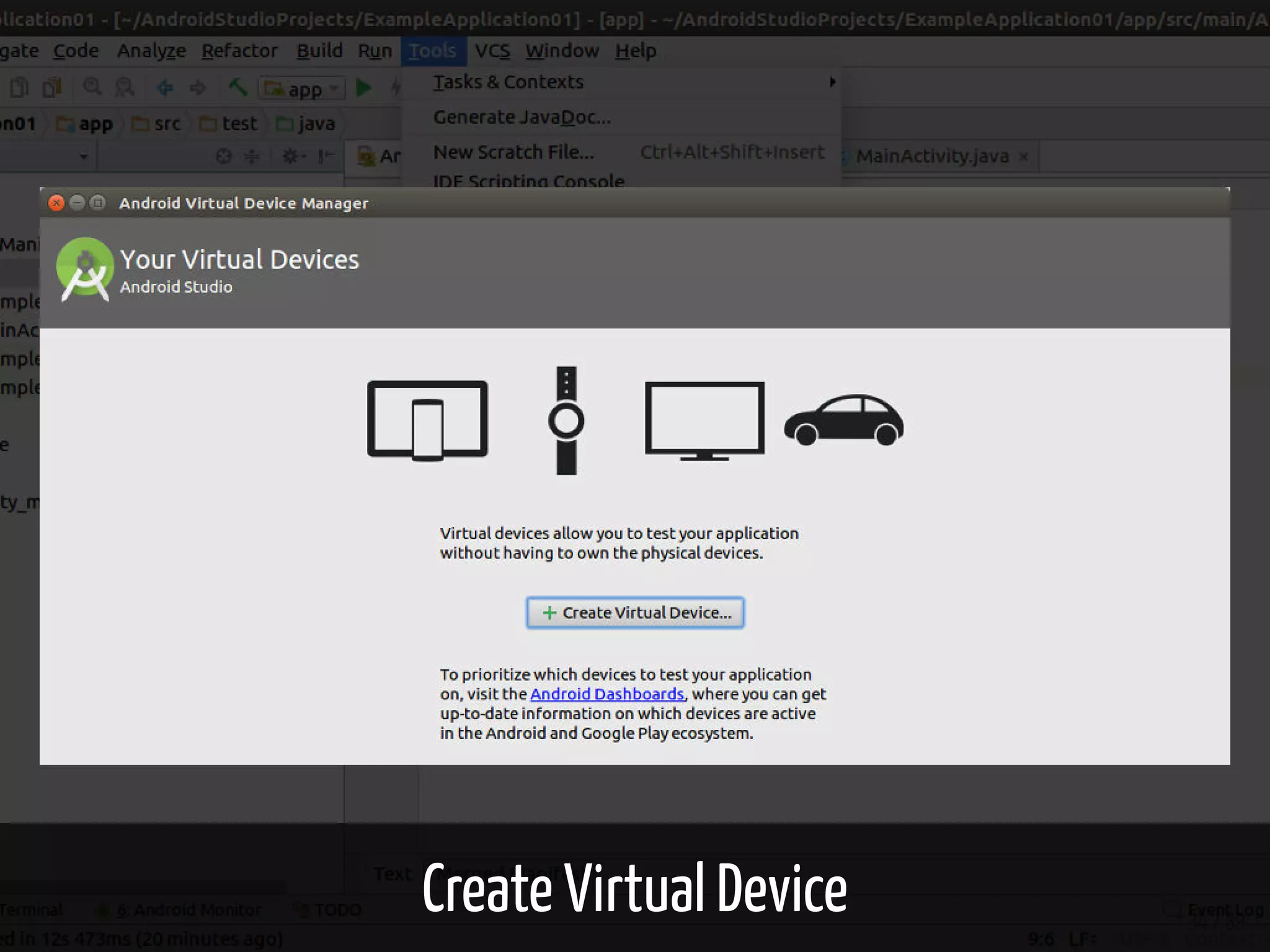Open the Run menu
Image resolution: width=1270 pixels, height=952 pixels.
pyautogui.click(x=375, y=51)
